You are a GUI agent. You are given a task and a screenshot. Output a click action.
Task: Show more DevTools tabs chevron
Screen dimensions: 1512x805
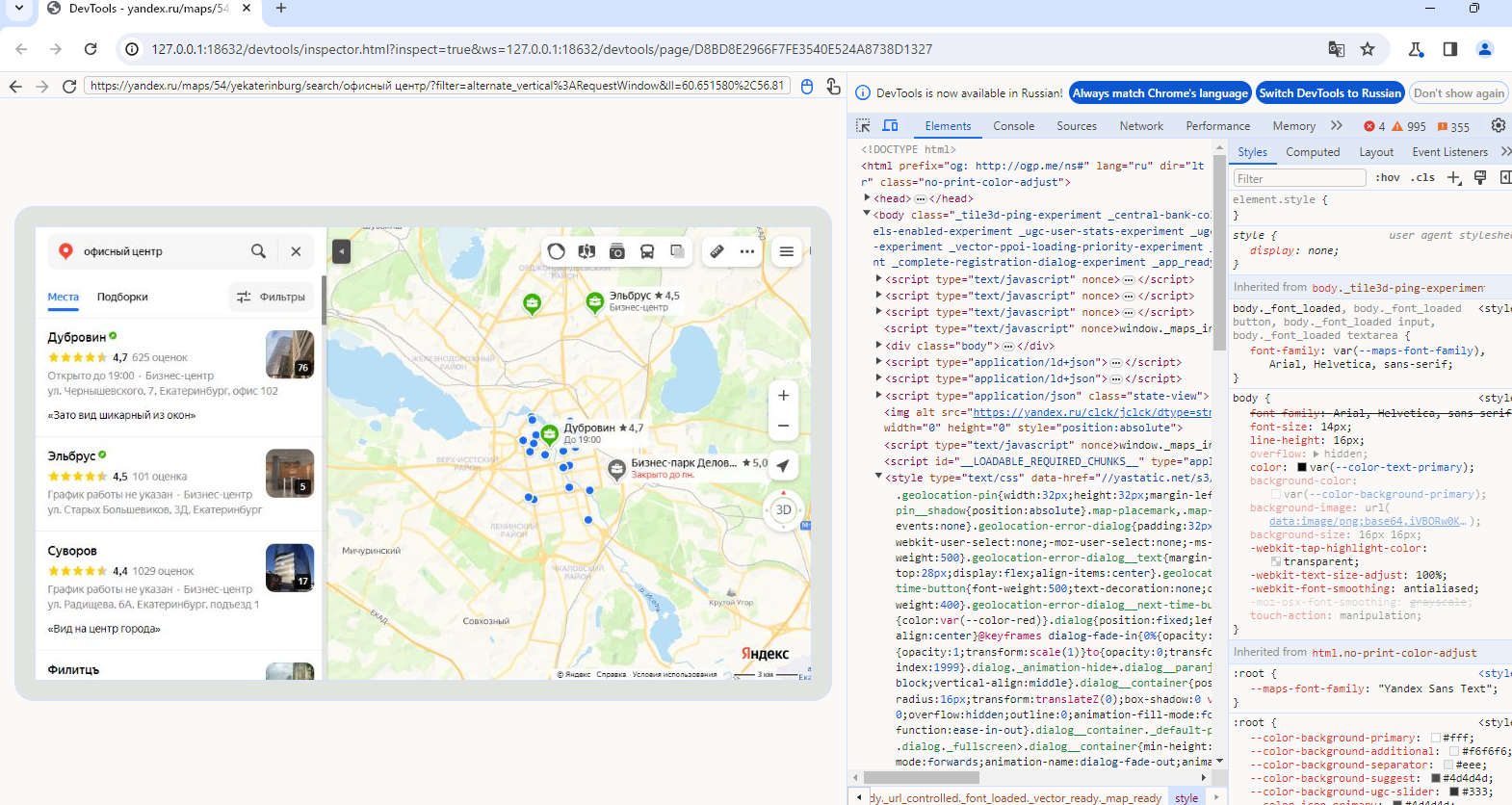(1336, 126)
